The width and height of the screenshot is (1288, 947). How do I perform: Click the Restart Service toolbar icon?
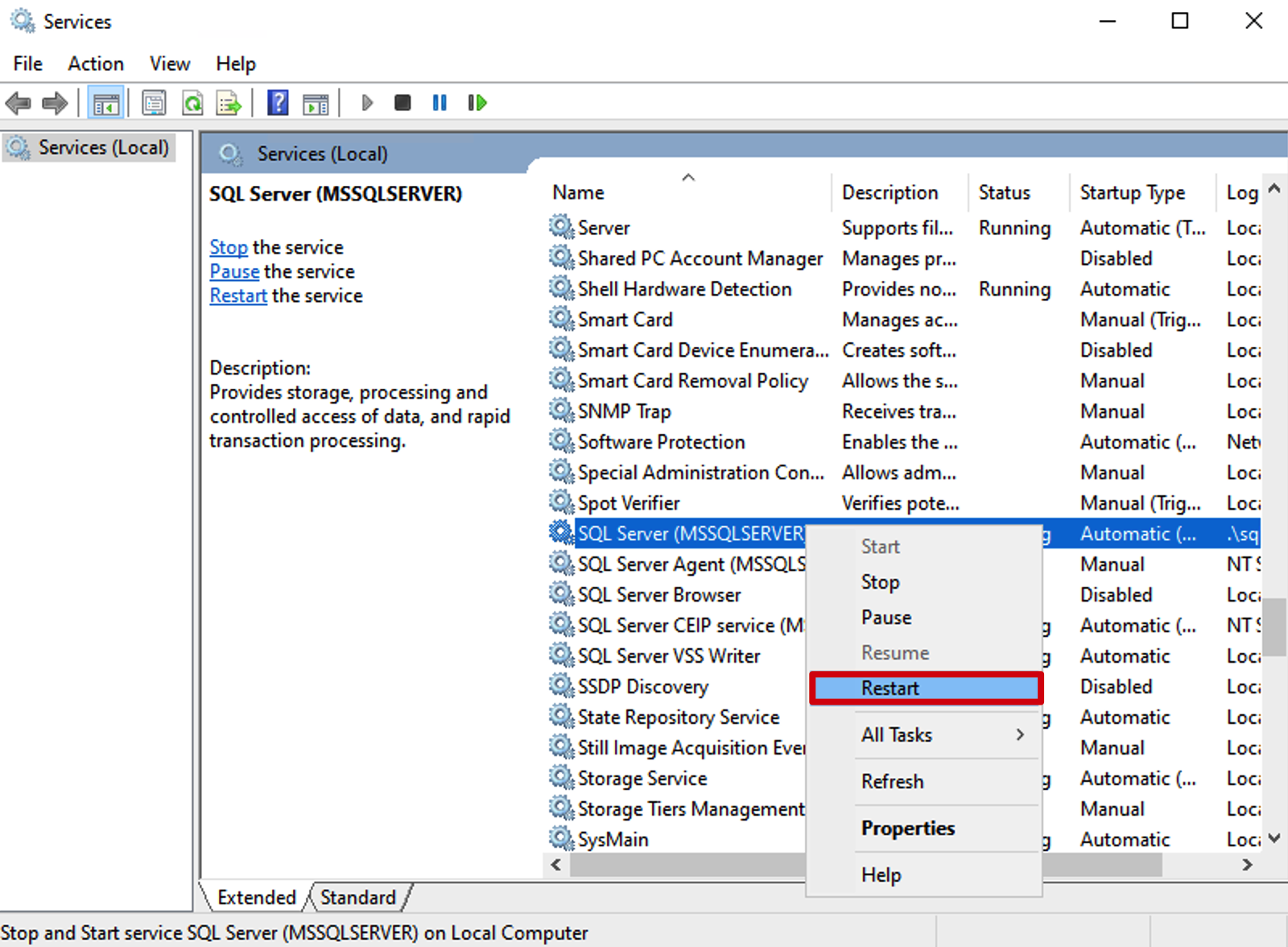pos(477,103)
